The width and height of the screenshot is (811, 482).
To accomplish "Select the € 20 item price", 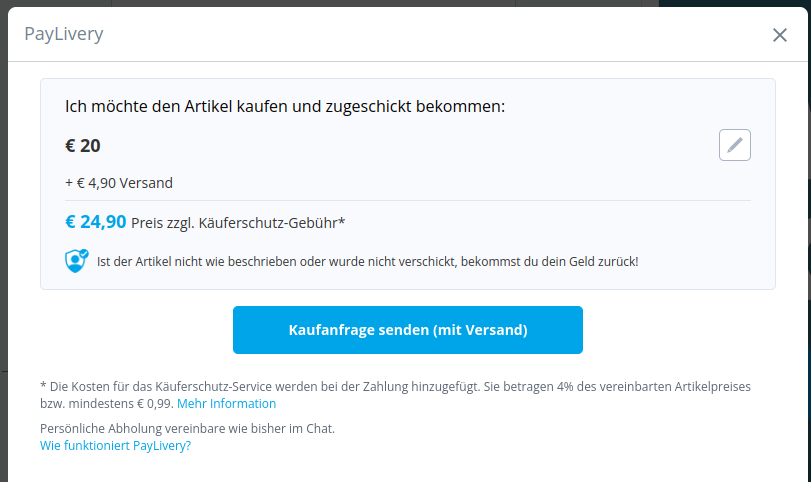I will (x=83, y=145).
